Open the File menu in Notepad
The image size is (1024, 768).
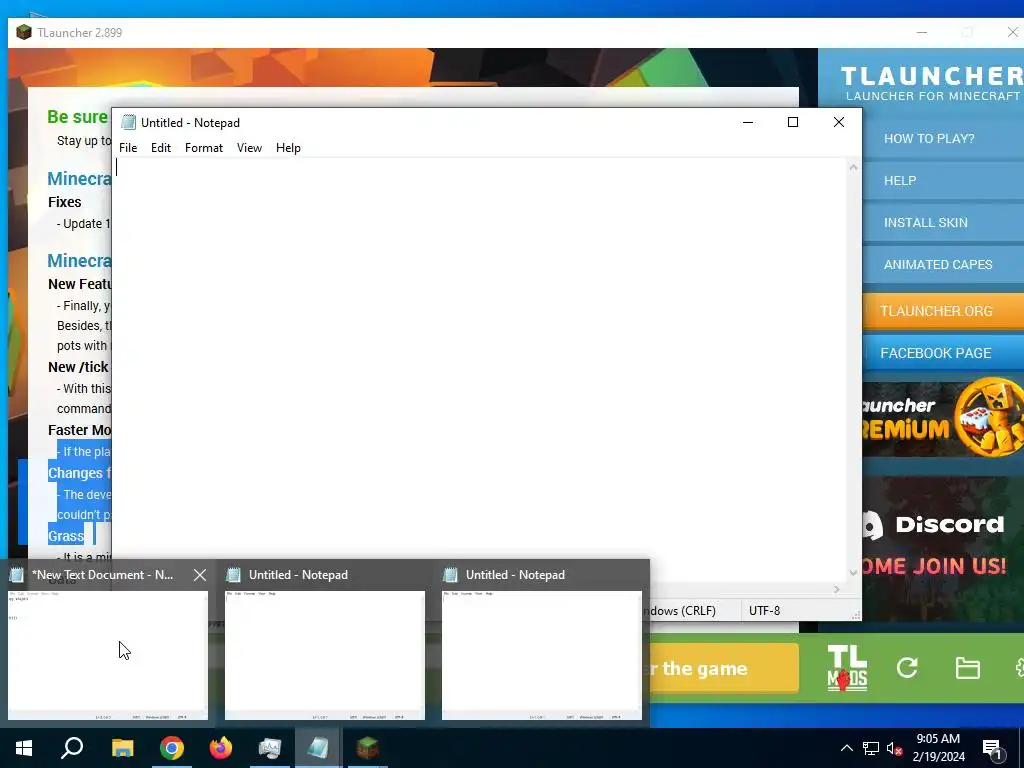pos(128,148)
